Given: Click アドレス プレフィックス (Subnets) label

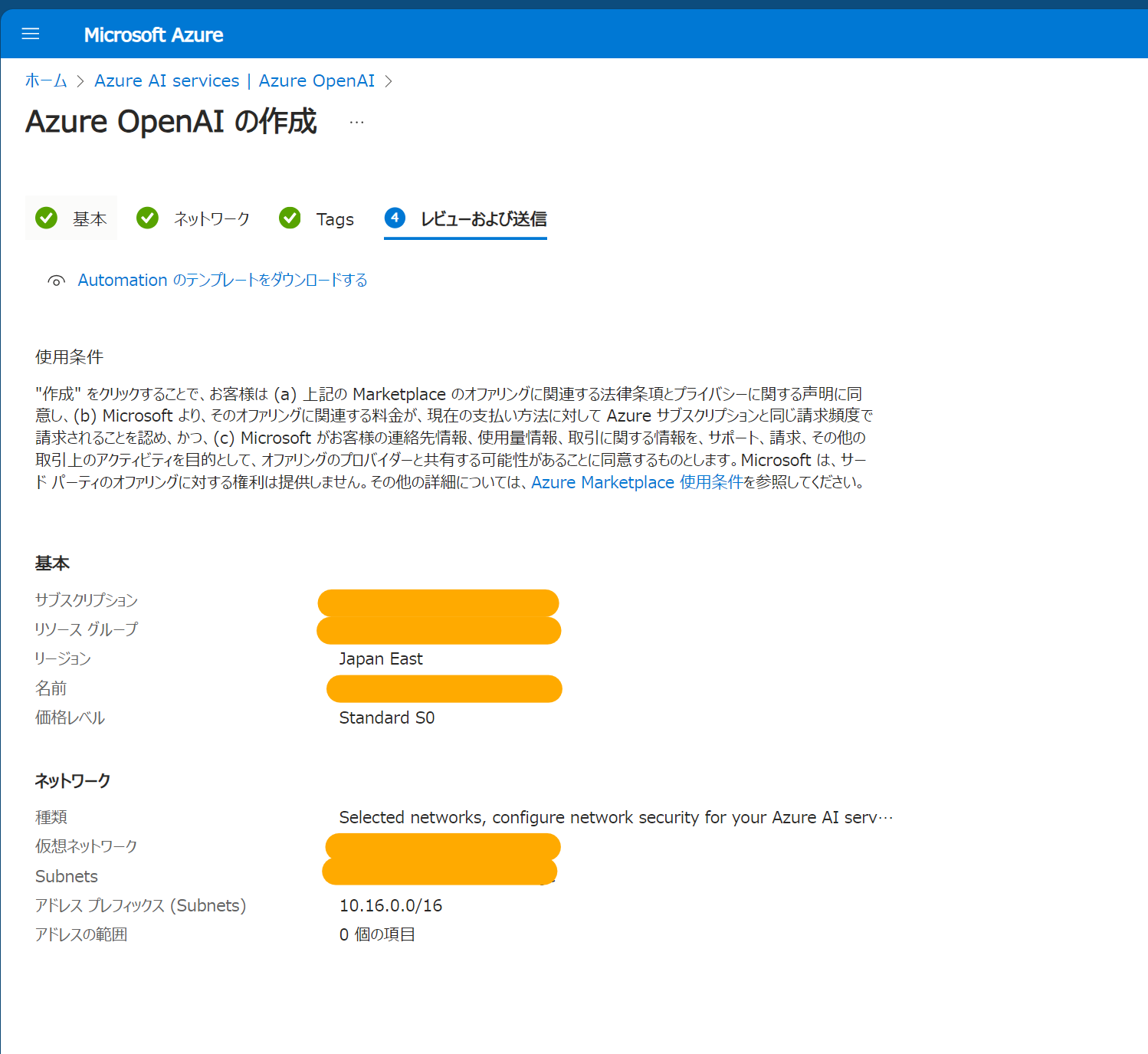Looking at the screenshot, I should (x=141, y=906).
